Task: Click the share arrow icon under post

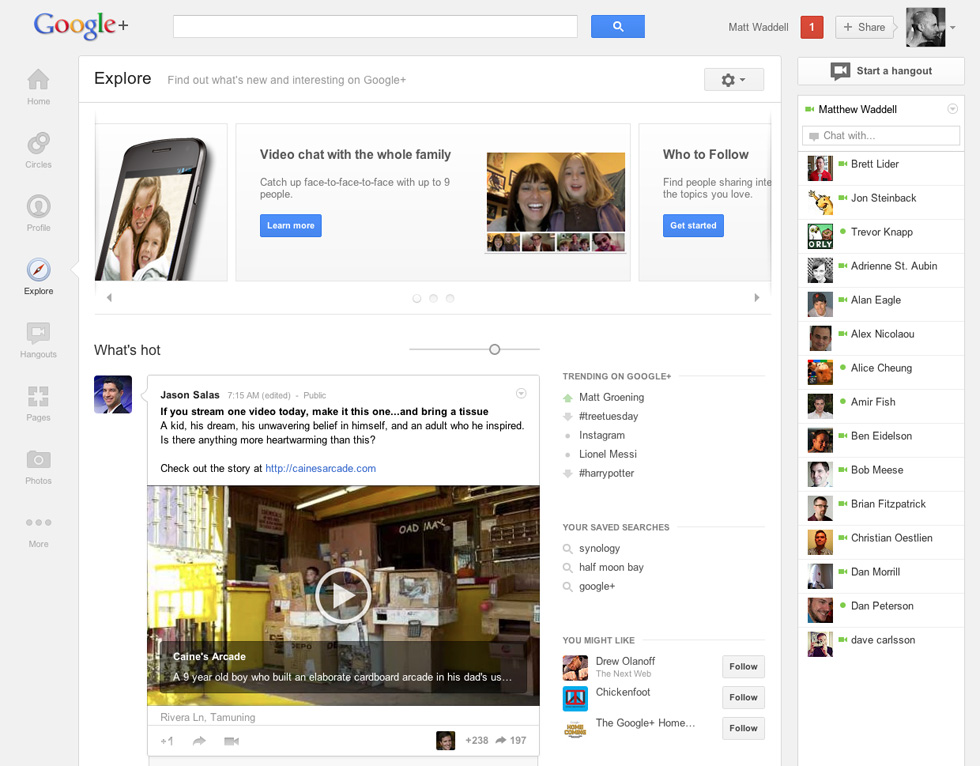Action: click(x=199, y=741)
